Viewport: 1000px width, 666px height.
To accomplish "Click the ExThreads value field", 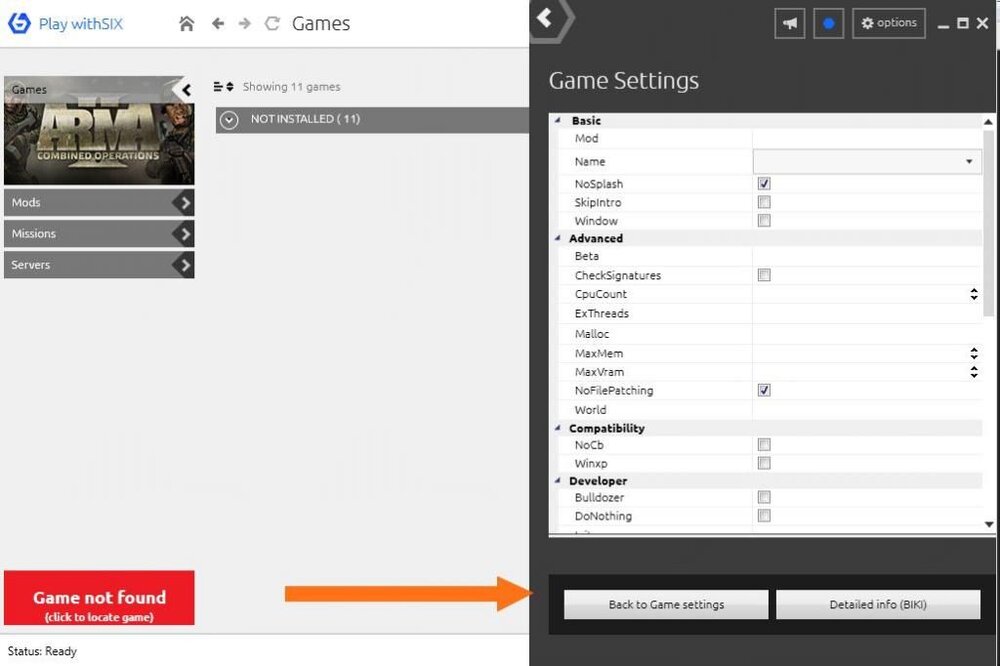I will (x=867, y=314).
